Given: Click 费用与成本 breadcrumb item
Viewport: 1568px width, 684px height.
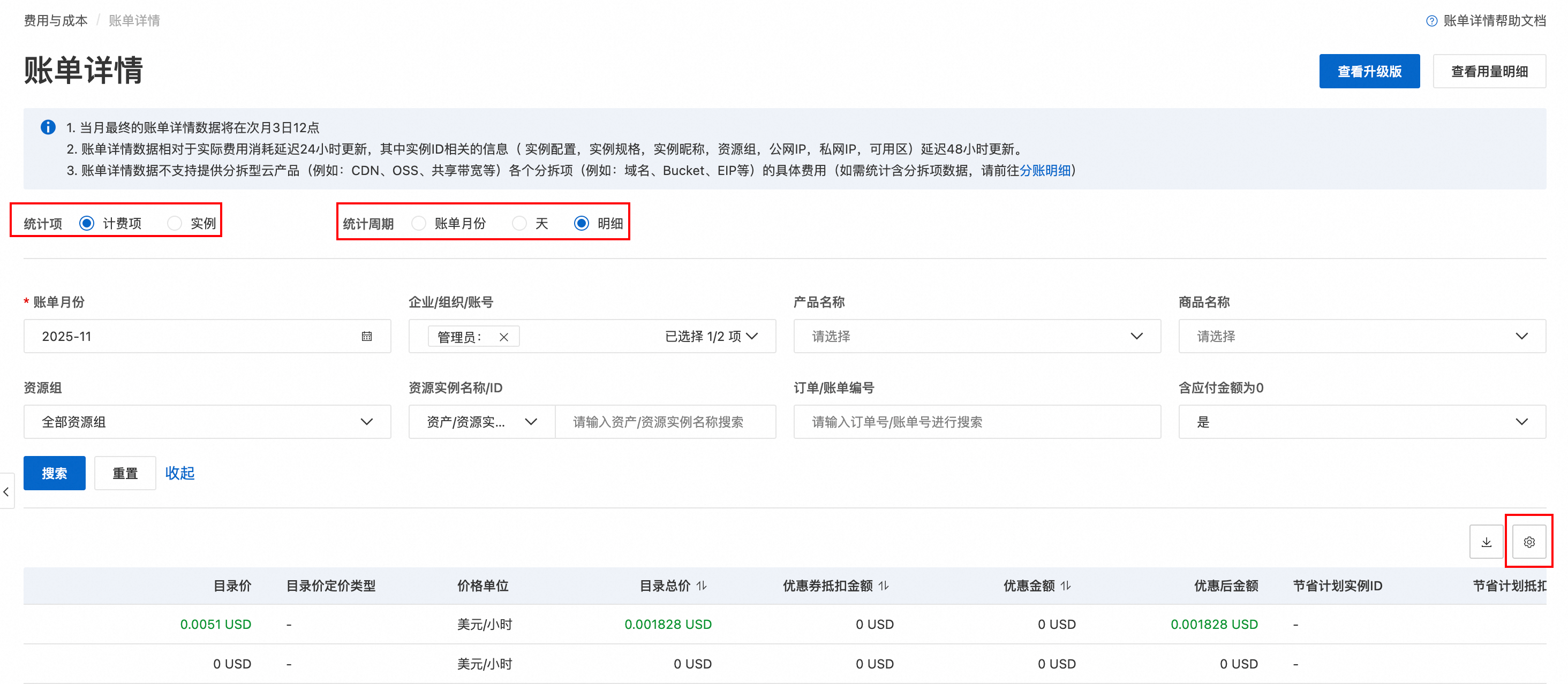Looking at the screenshot, I should (x=55, y=21).
